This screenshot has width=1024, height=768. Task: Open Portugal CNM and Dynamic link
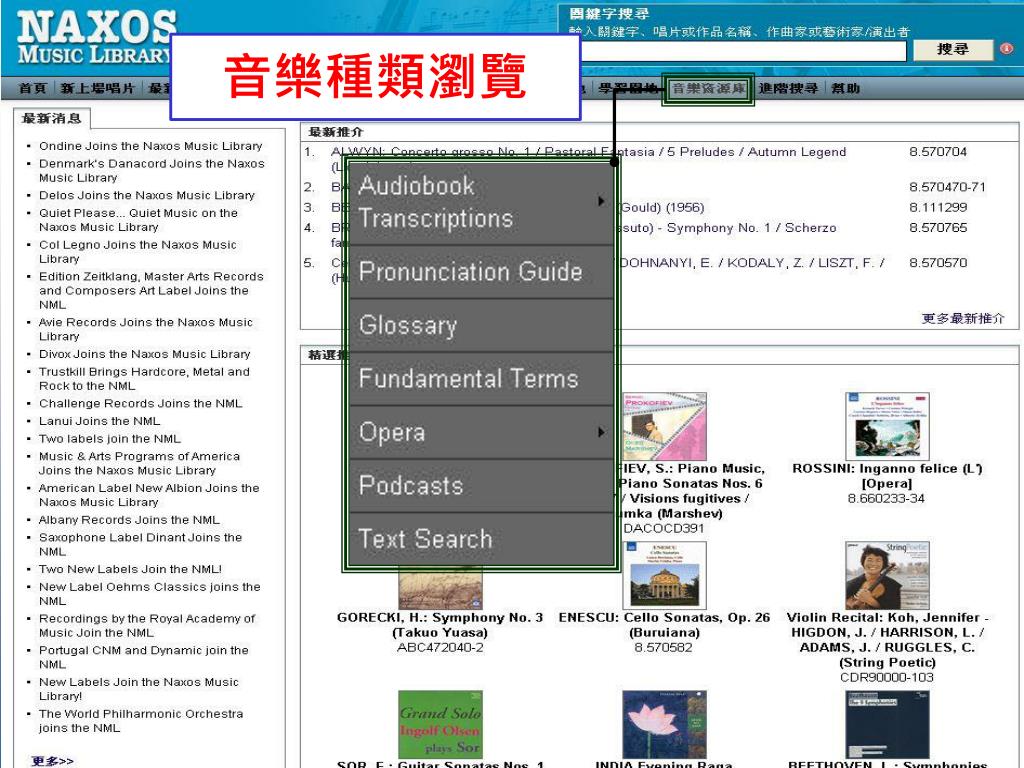[144, 657]
